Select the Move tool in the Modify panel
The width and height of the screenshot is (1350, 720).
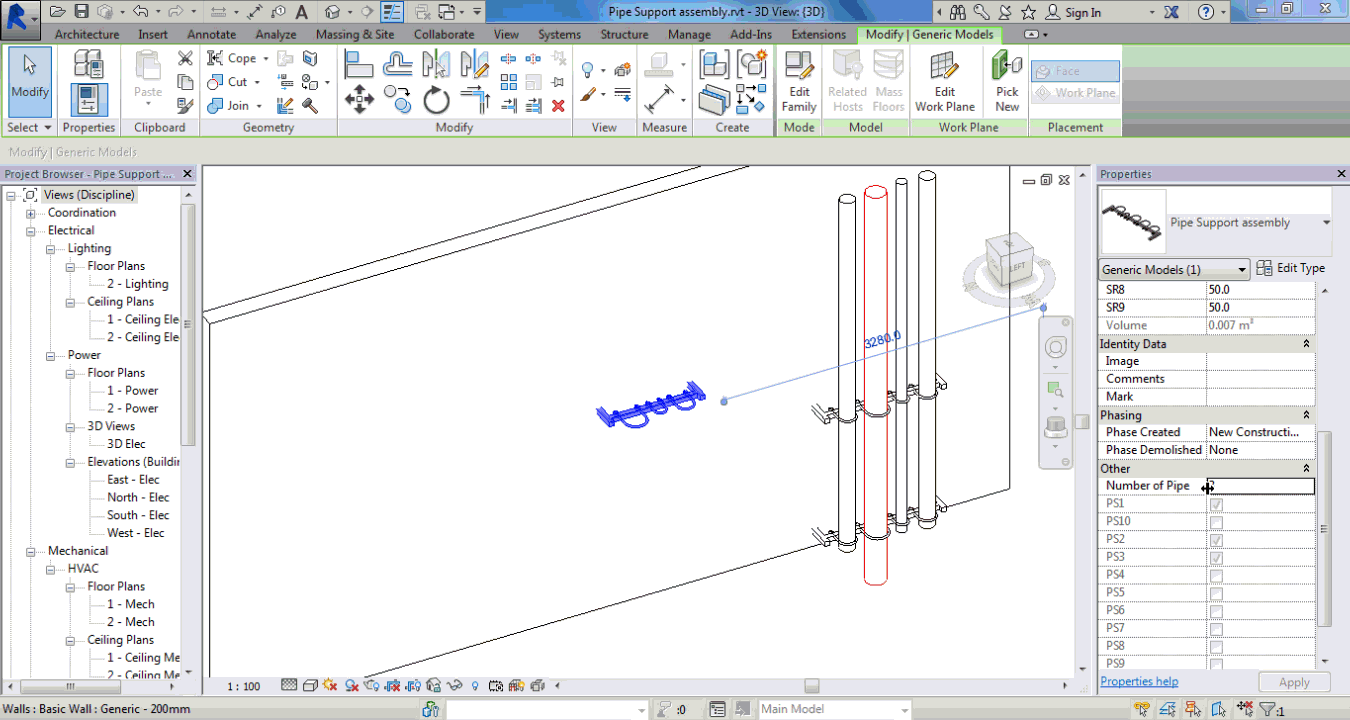click(359, 98)
